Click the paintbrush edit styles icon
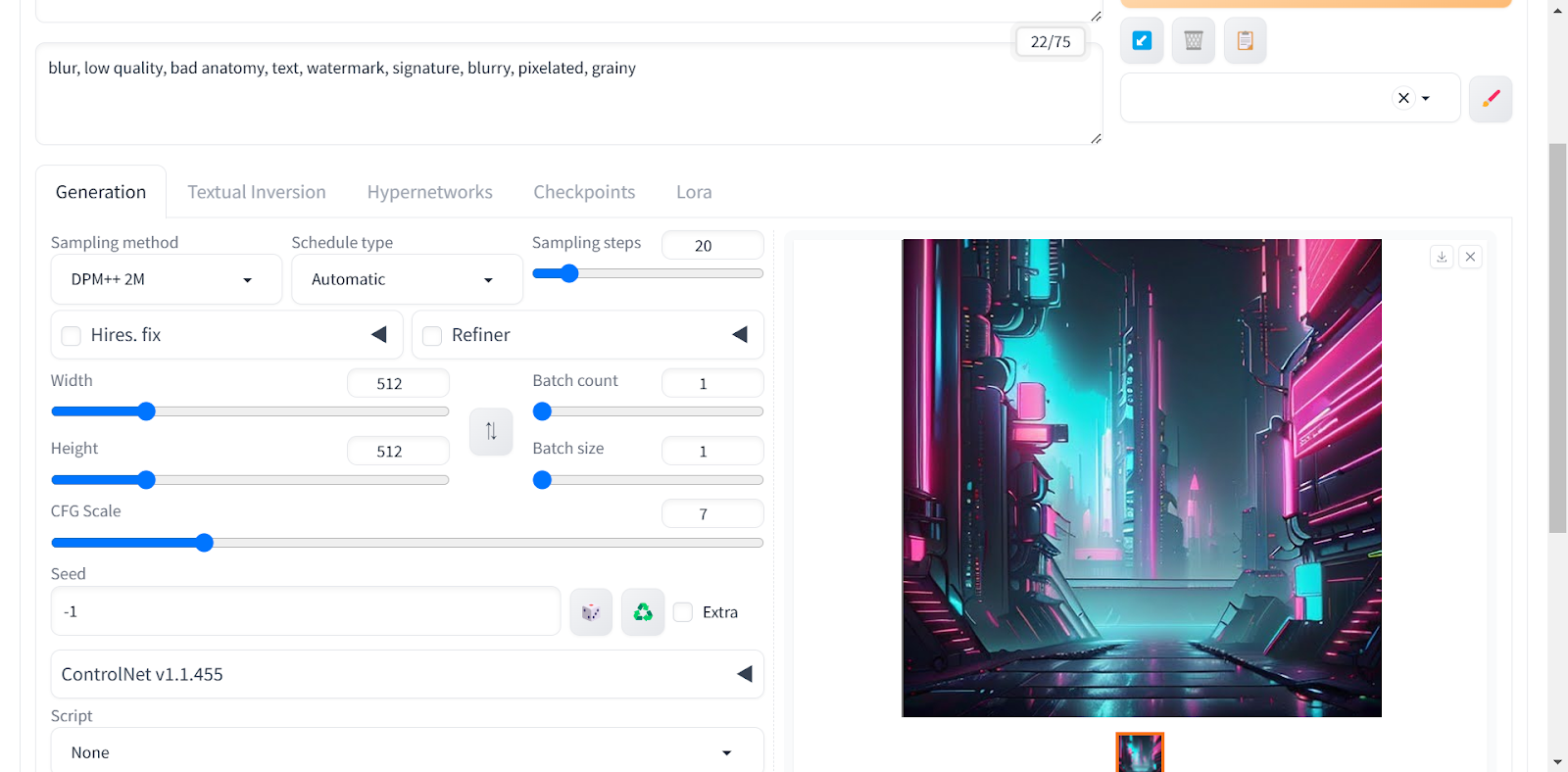This screenshot has width=1568, height=772. click(x=1490, y=99)
